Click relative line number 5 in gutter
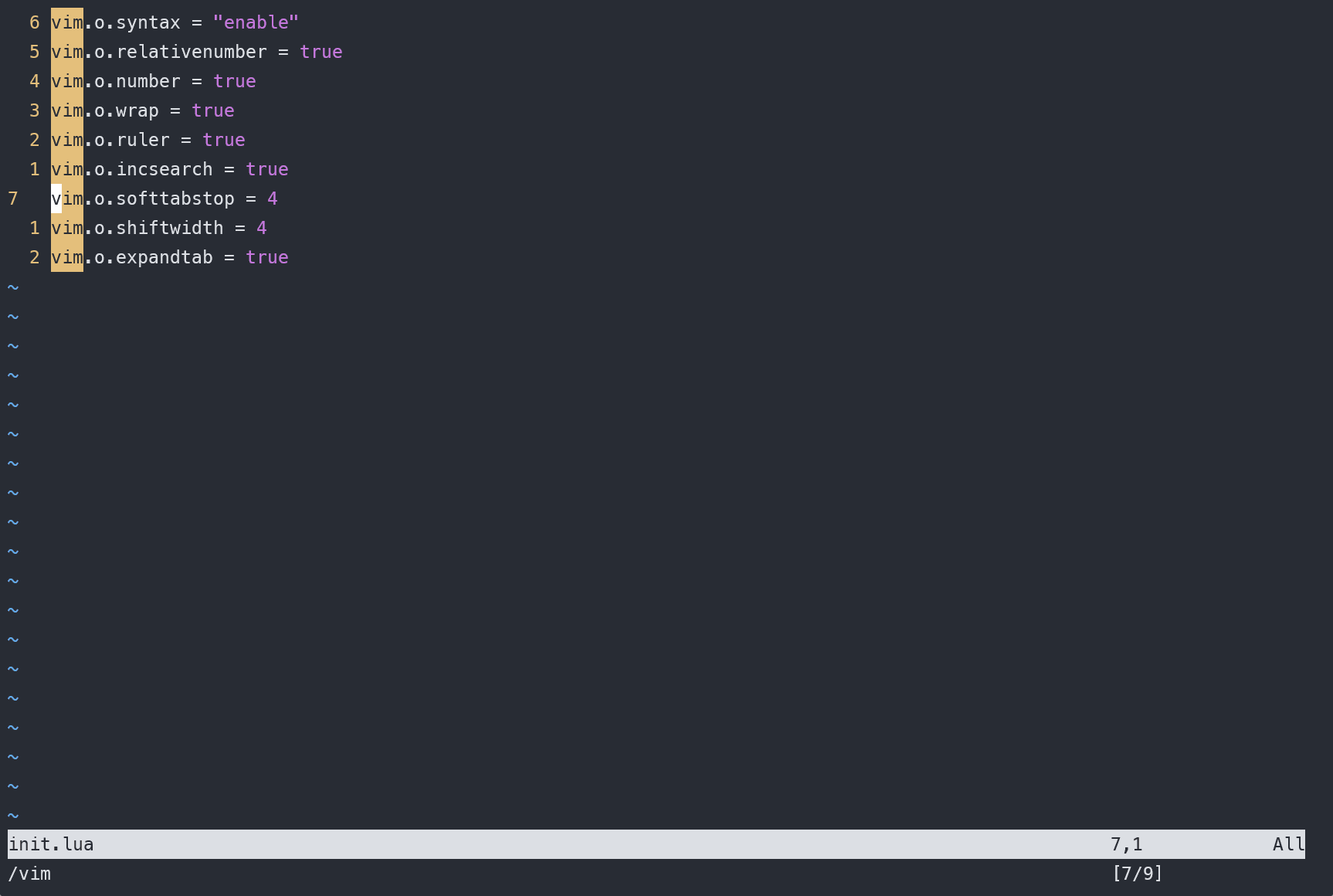The width and height of the screenshot is (1333, 896). click(35, 52)
